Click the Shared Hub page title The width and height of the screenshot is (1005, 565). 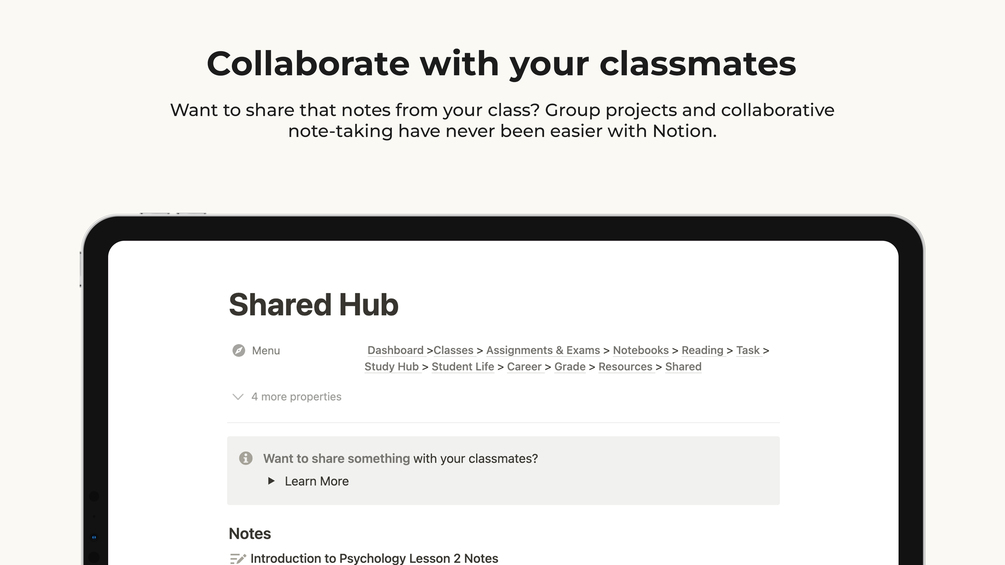point(314,305)
